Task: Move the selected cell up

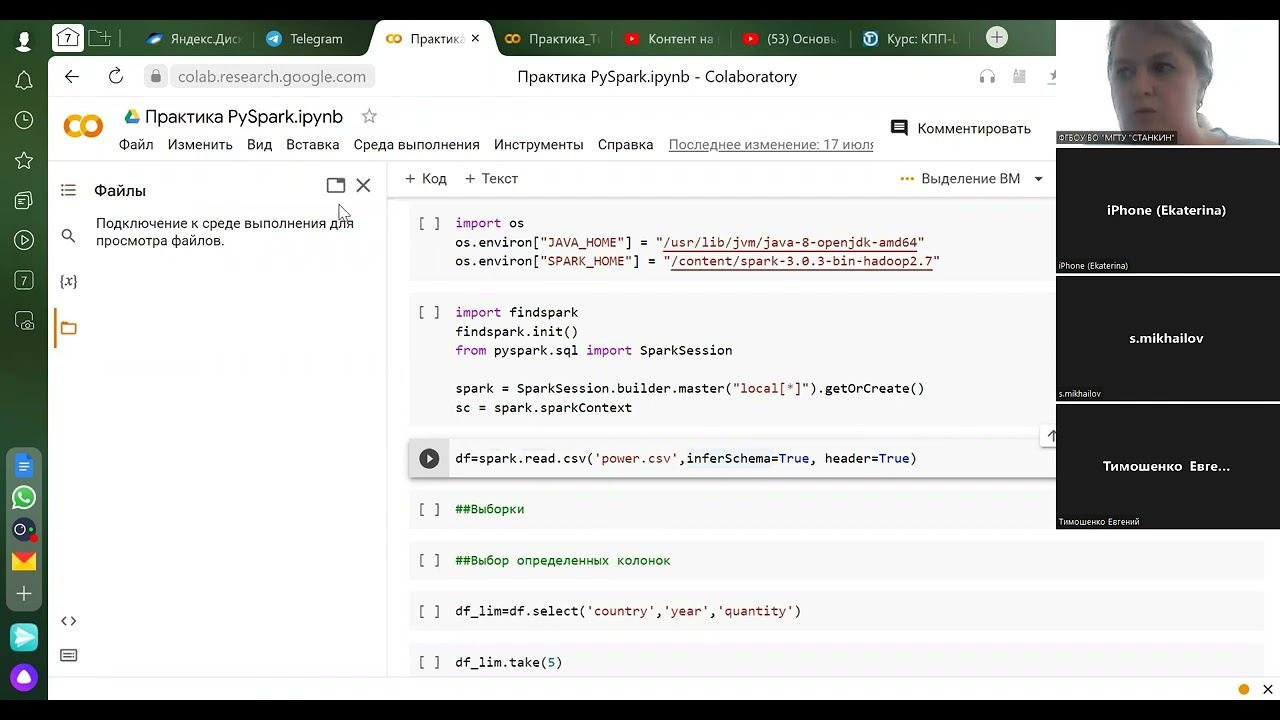Action: coord(1049,436)
